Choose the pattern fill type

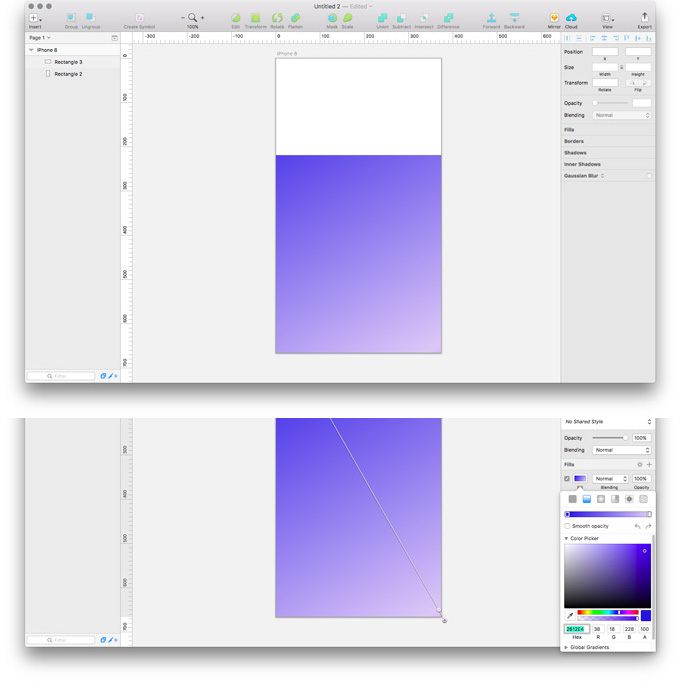coord(629,499)
